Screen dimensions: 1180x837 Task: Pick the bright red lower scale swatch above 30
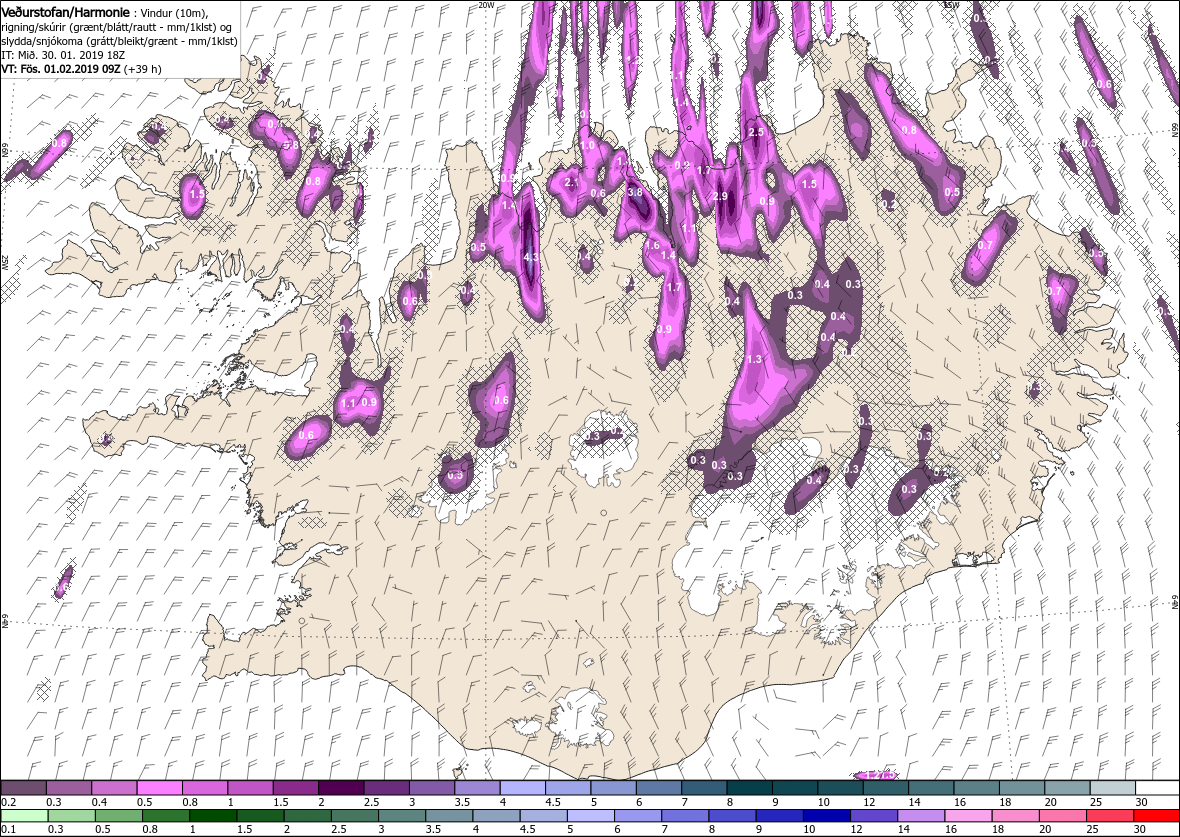(x=1156, y=816)
